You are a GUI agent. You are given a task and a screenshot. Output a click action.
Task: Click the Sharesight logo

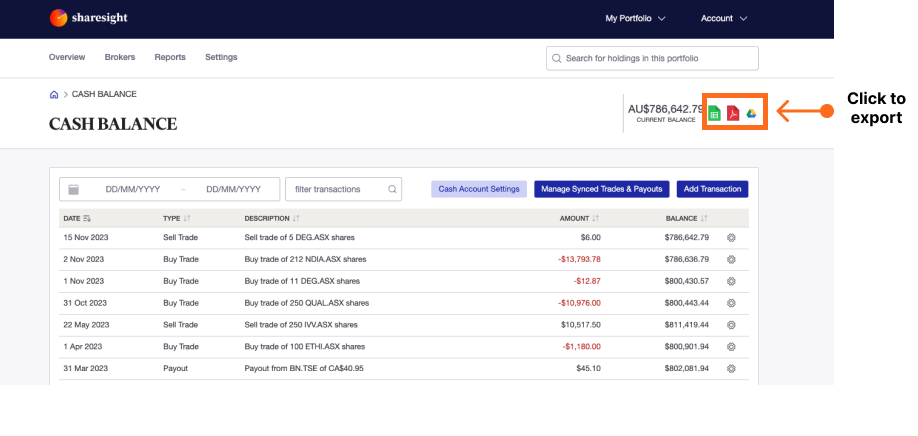click(88, 18)
